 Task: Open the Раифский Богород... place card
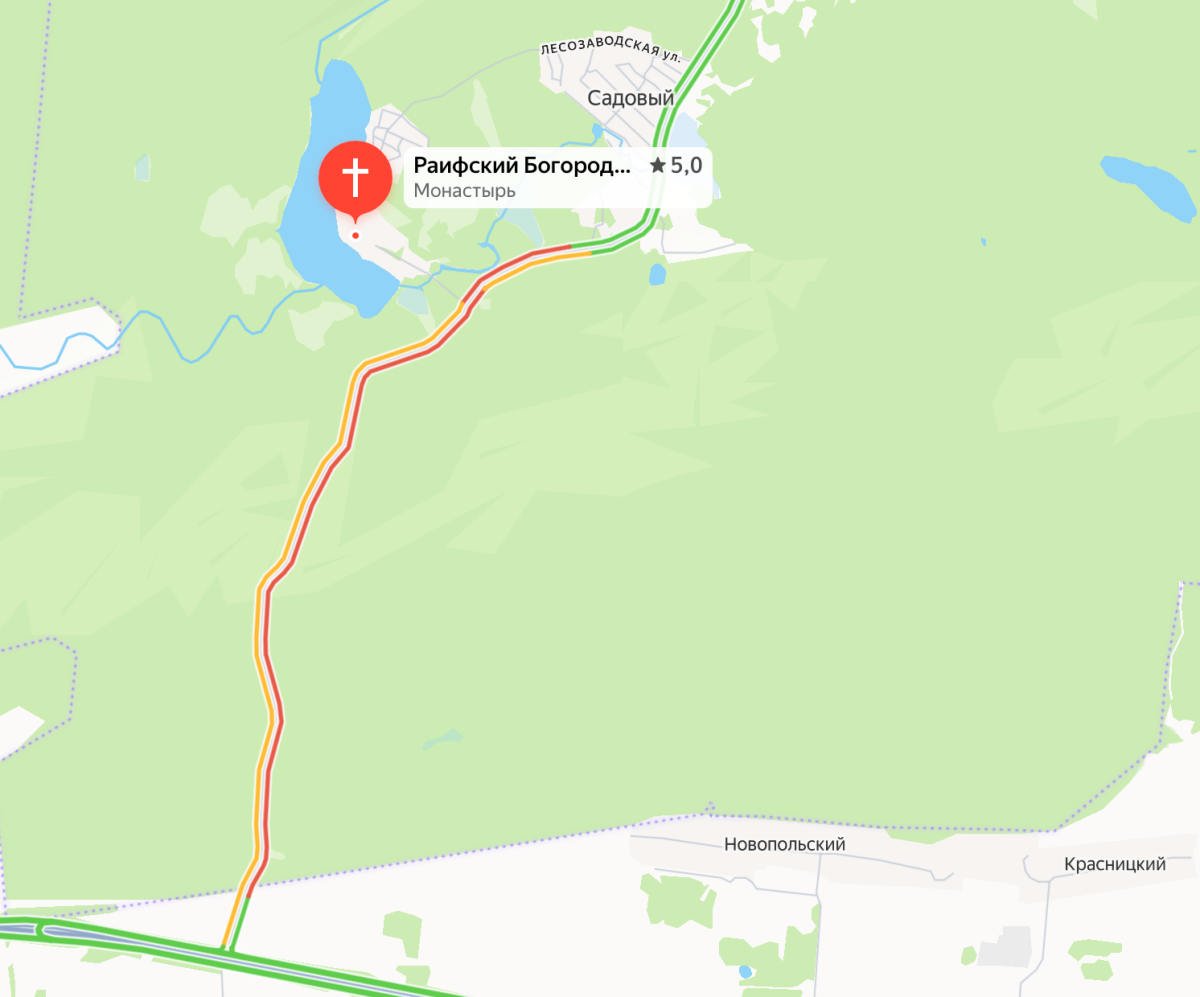click(558, 177)
